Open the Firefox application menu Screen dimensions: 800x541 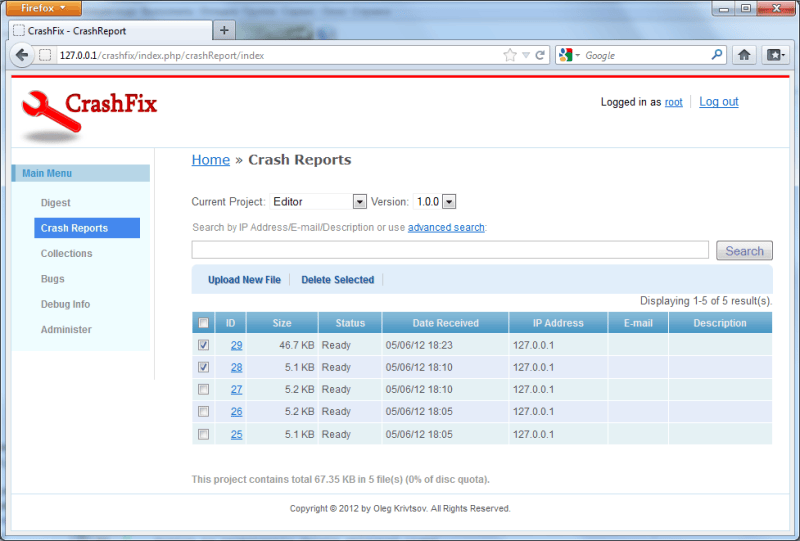[43, 8]
